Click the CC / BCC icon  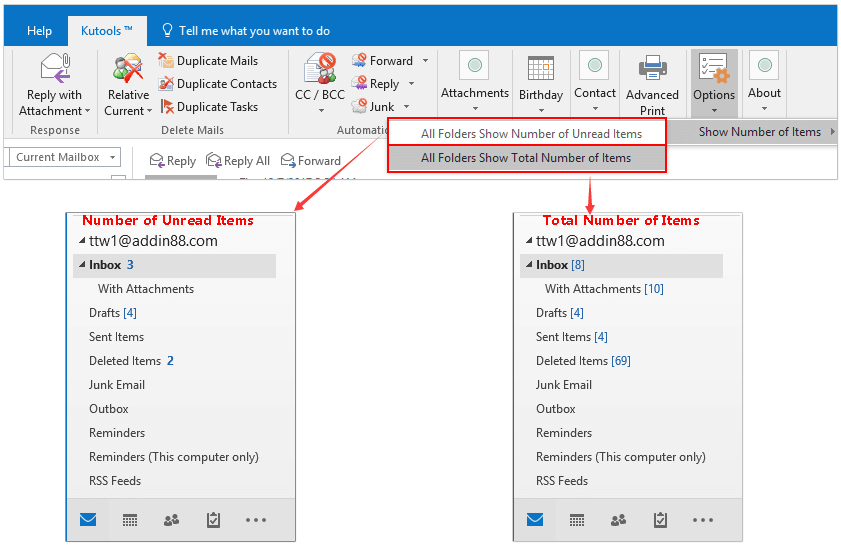pos(320,69)
